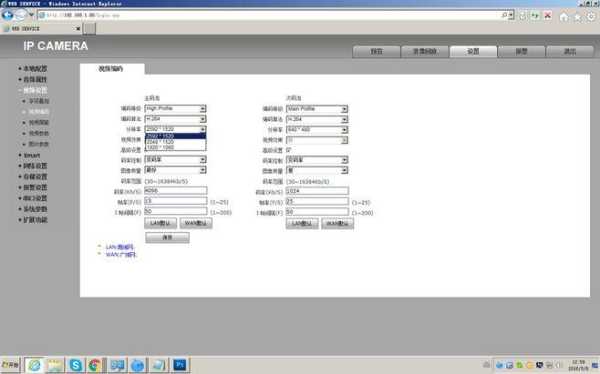Open the browser tools gear icon
The width and height of the screenshot is (600, 374).
coord(591,16)
